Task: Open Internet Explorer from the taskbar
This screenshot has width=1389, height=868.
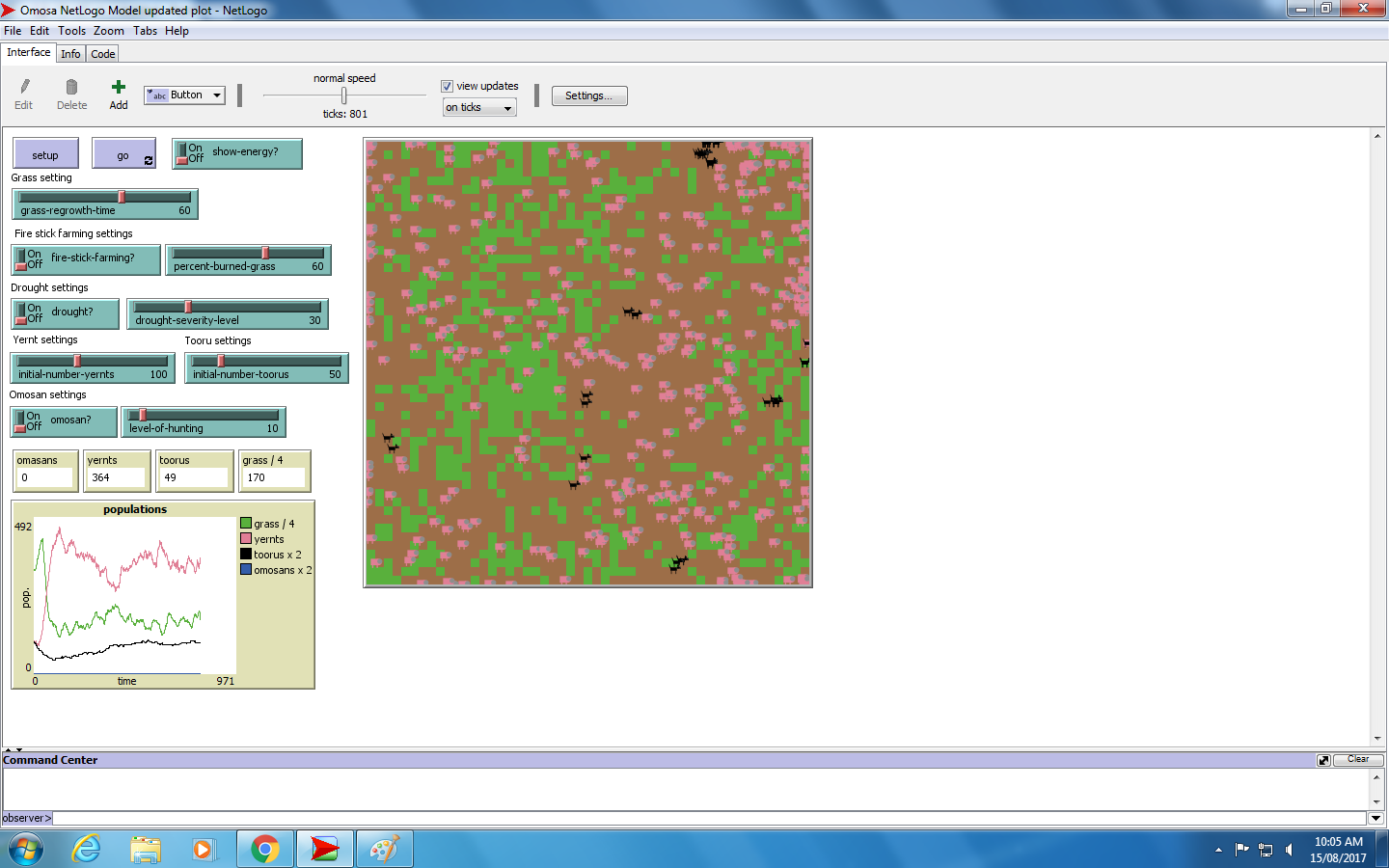Action: tap(87, 850)
